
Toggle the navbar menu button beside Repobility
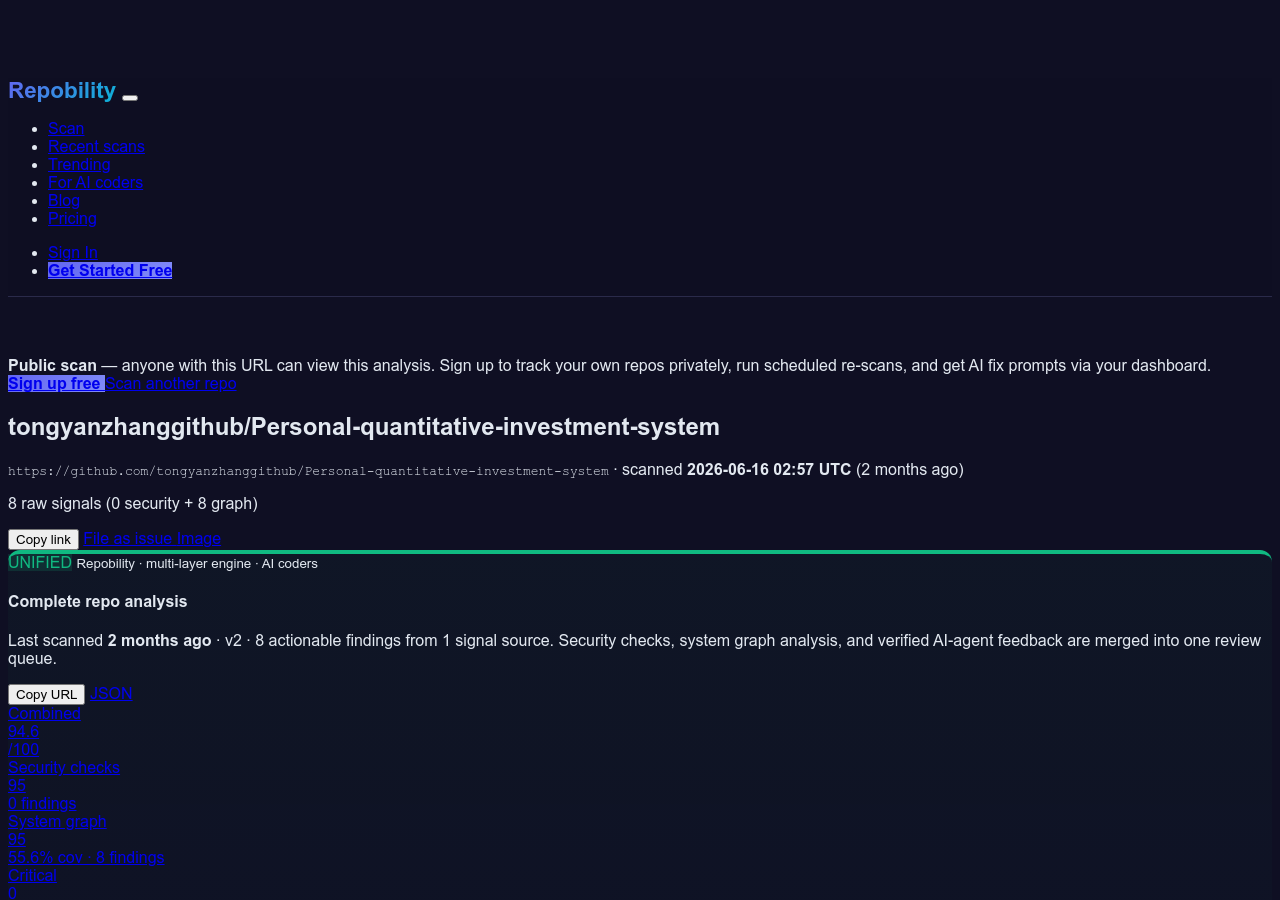[130, 97]
